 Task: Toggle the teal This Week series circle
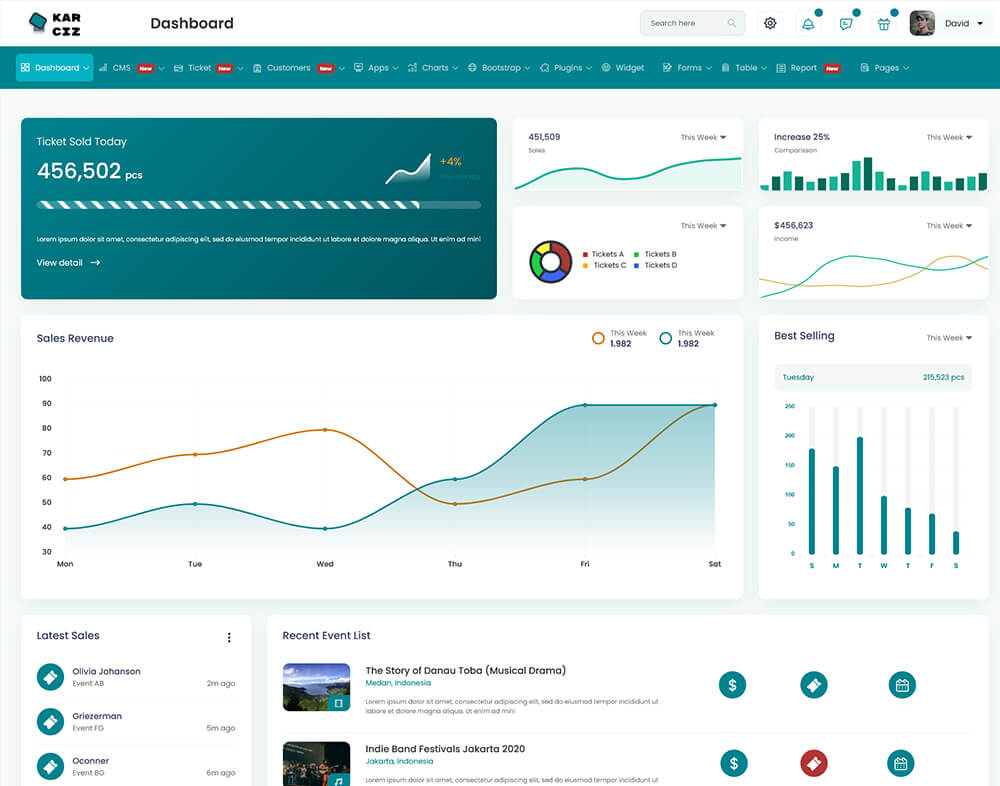point(666,338)
